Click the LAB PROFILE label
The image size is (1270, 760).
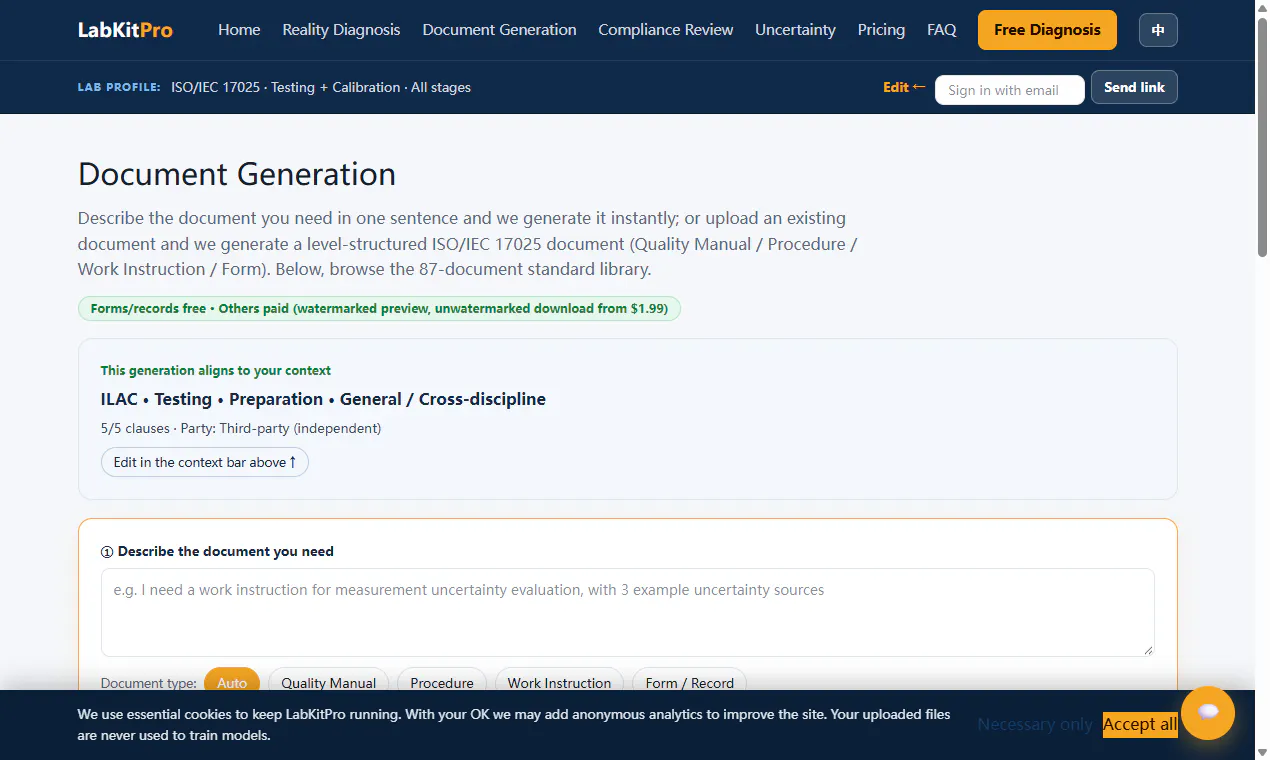[x=119, y=87]
